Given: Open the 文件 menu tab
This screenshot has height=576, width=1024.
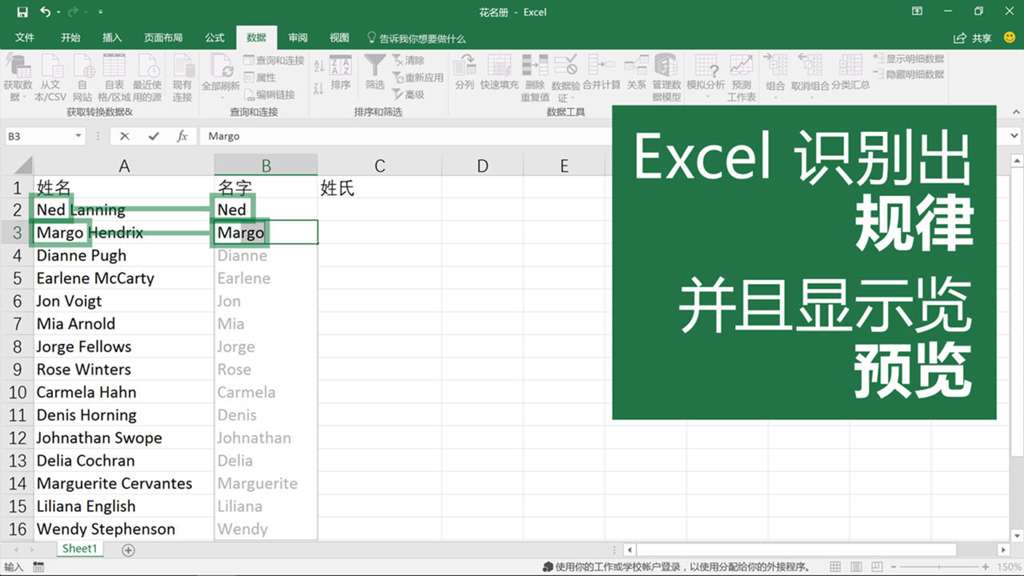Looking at the screenshot, I should (25, 38).
